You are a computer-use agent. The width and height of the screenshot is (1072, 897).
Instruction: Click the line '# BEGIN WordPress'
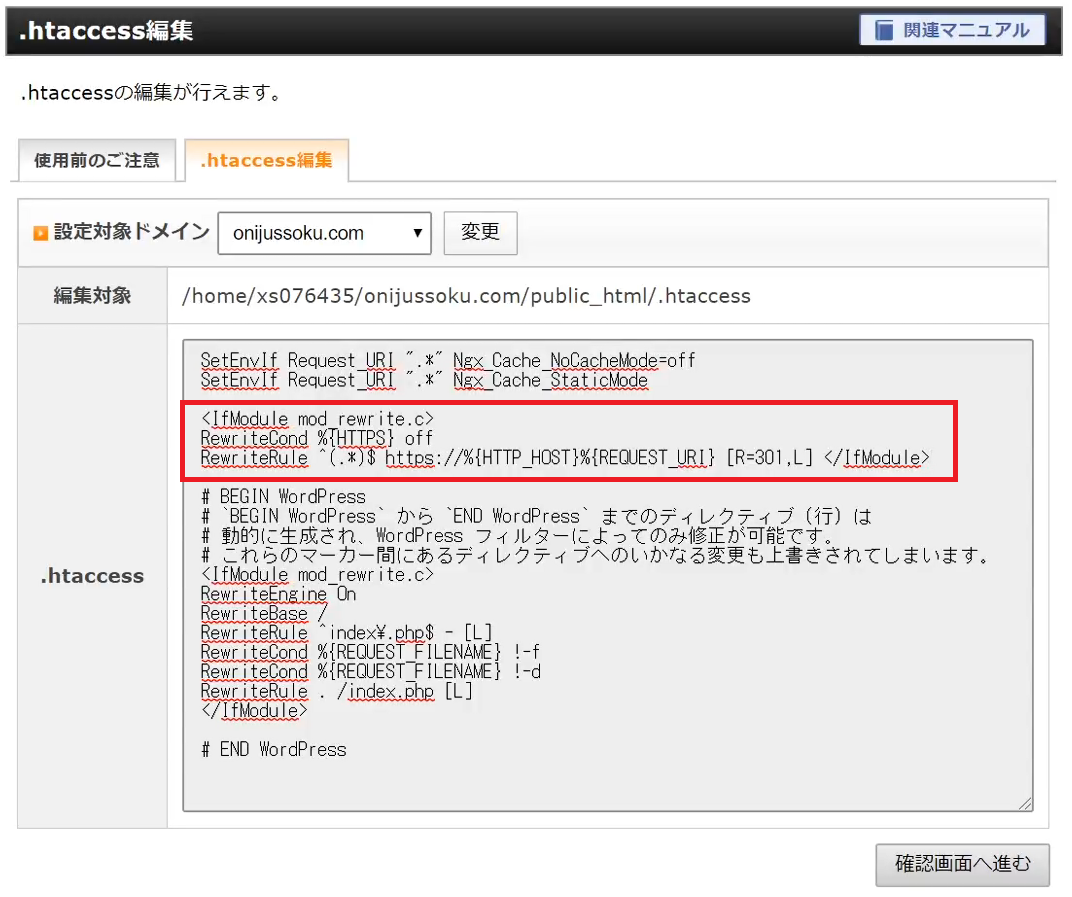click(284, 496)
